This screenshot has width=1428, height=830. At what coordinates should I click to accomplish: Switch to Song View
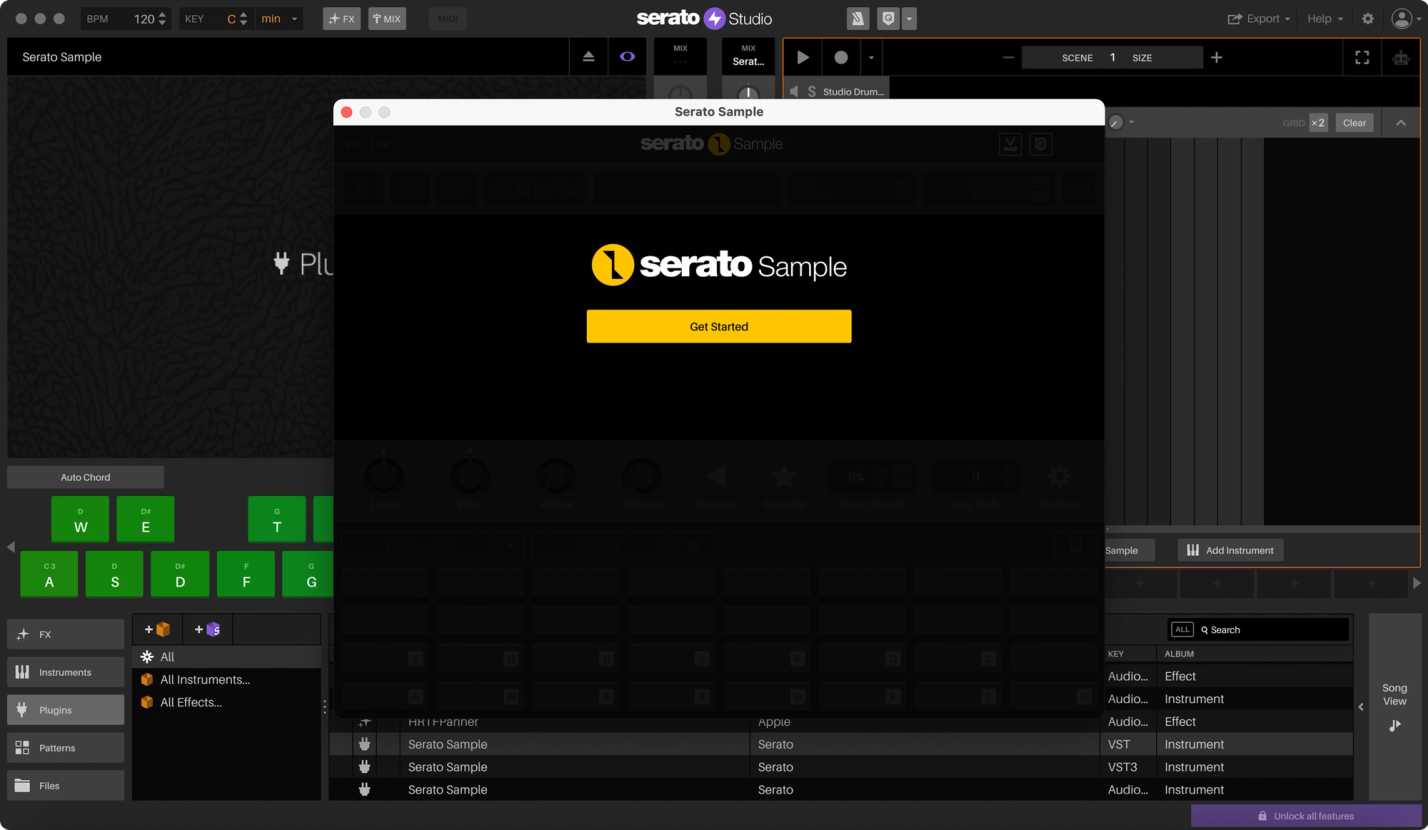[x=1394, y=694]
